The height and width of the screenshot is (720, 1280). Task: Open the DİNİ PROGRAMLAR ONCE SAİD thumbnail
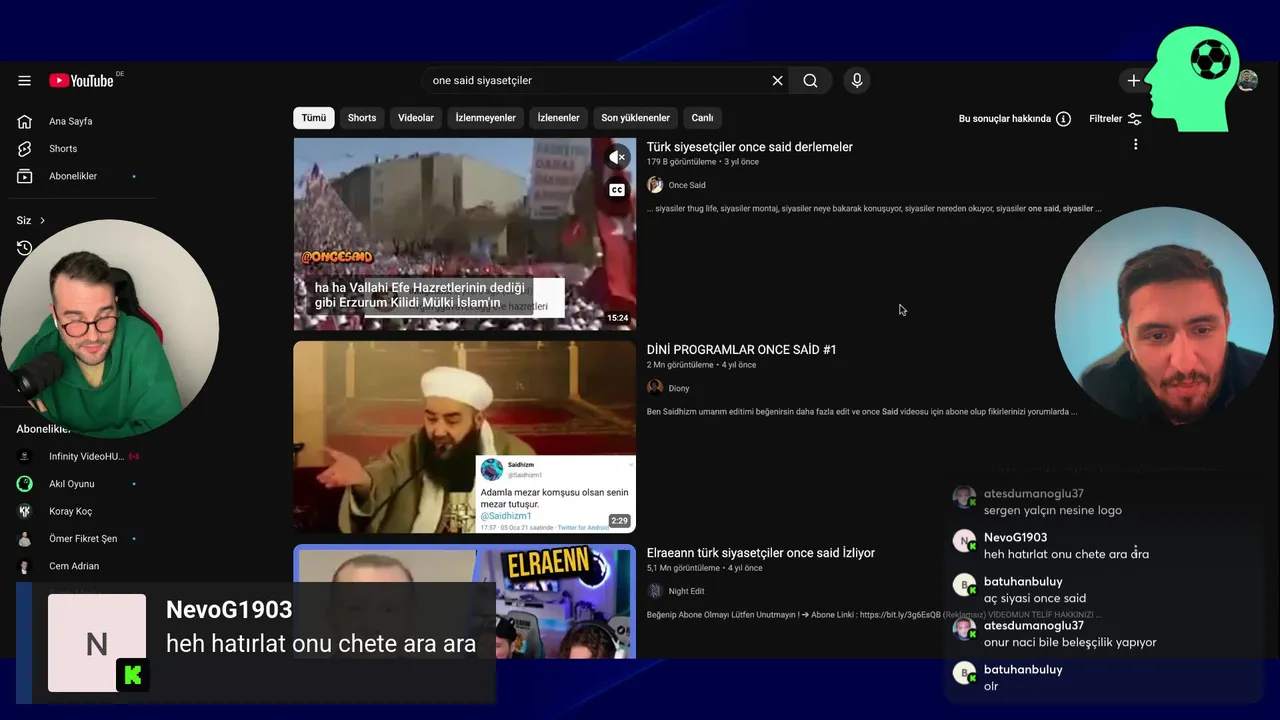pyautogui.click(x=464, y=437)
